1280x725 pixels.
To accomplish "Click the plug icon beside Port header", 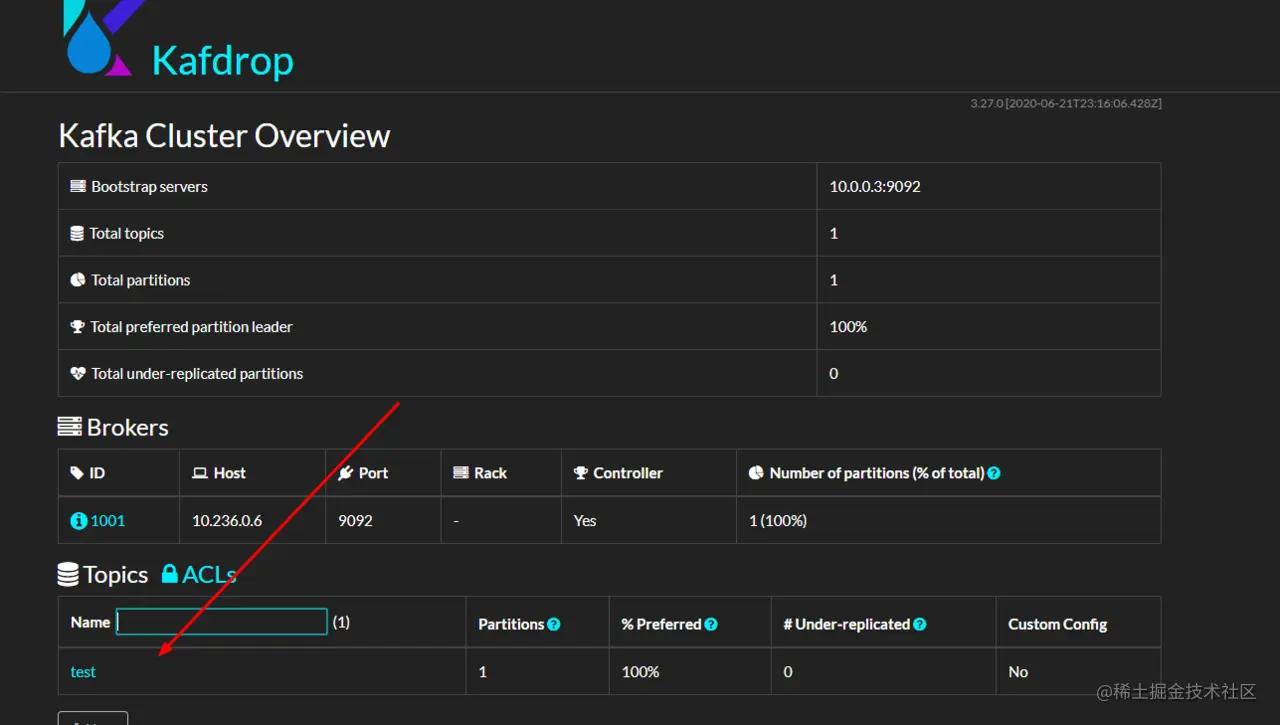I will coord(346,473).
